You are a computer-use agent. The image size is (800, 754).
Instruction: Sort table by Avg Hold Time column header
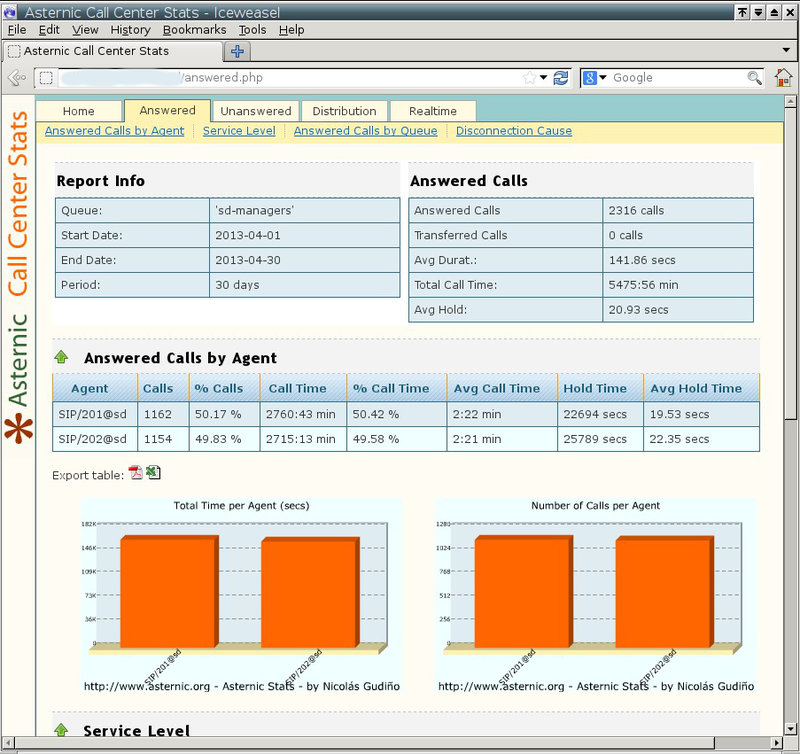tap(696, 388)
